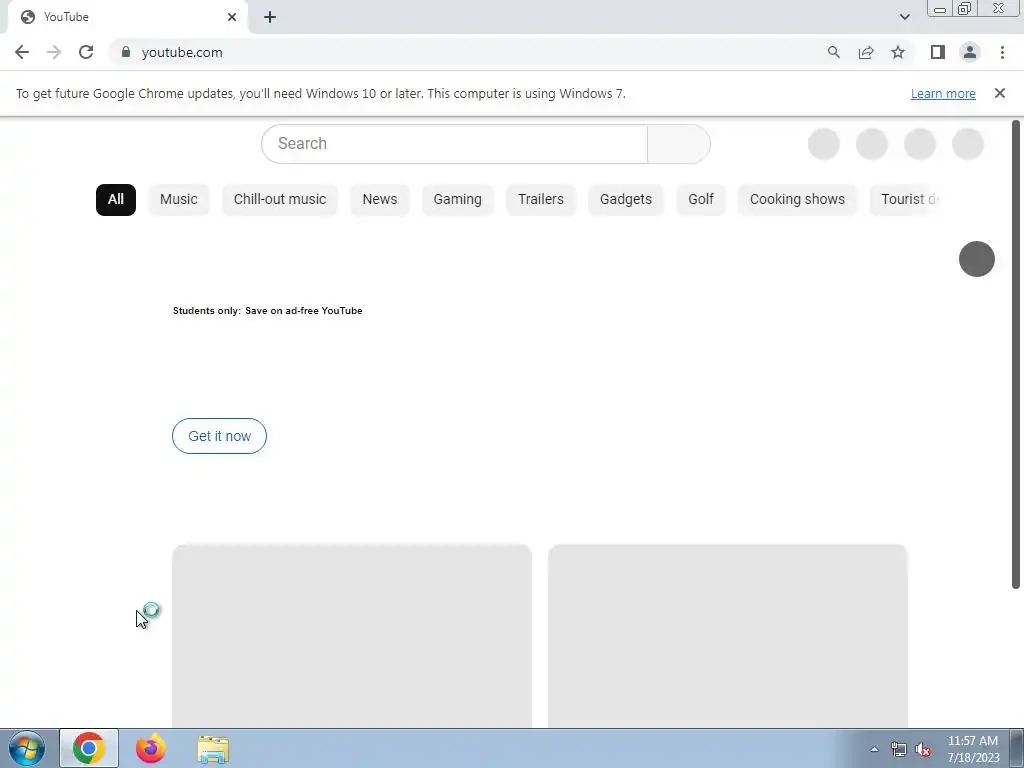
Task: Reload the YouTube page
Action: tap(86, 52)
